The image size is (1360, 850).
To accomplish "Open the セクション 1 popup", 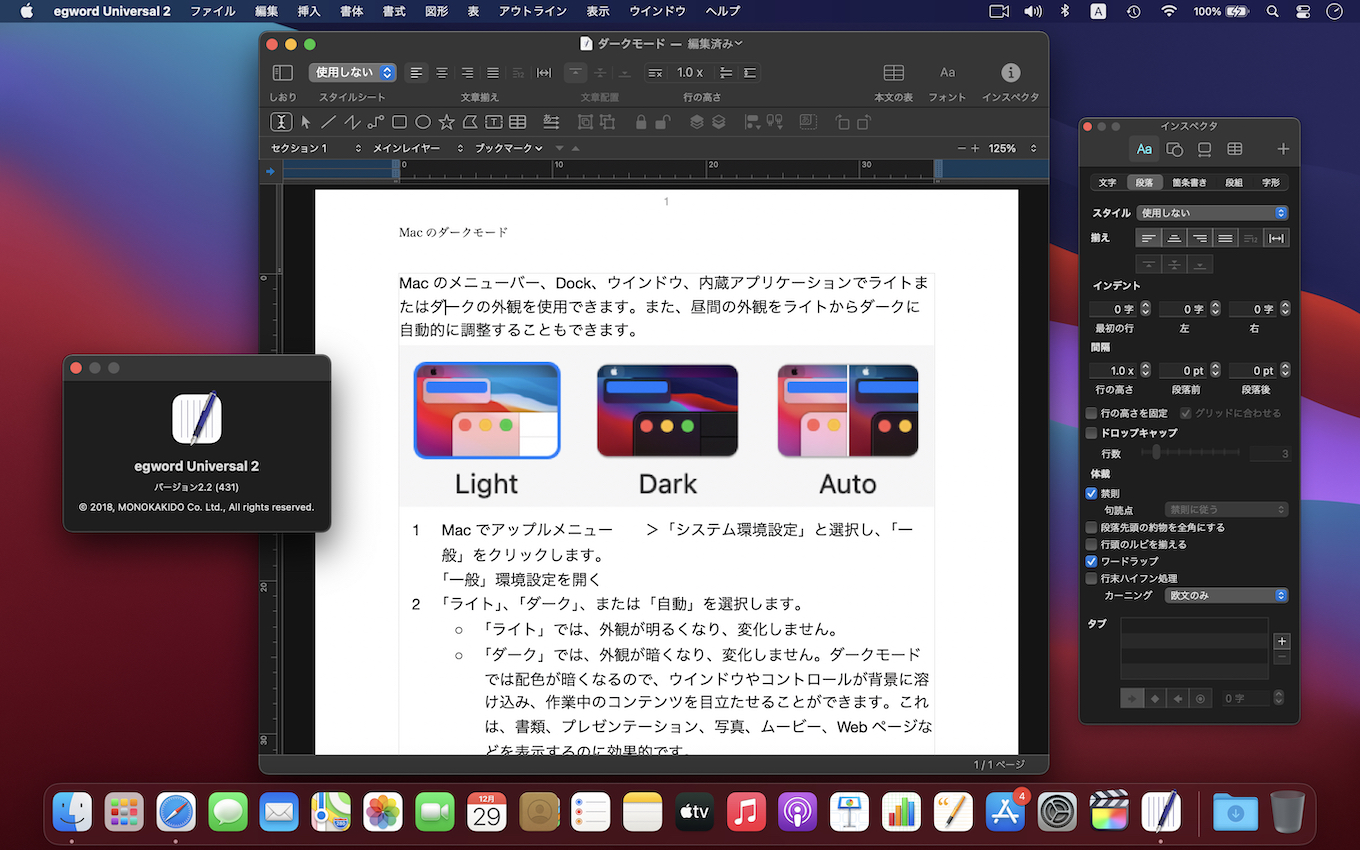I will (x=317, y=148).
